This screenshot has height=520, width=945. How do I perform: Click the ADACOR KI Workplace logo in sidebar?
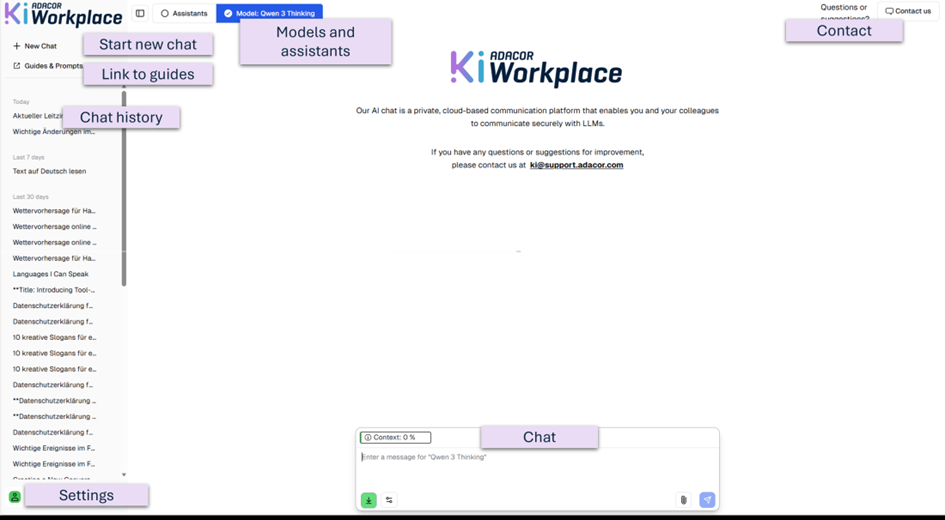63,15
